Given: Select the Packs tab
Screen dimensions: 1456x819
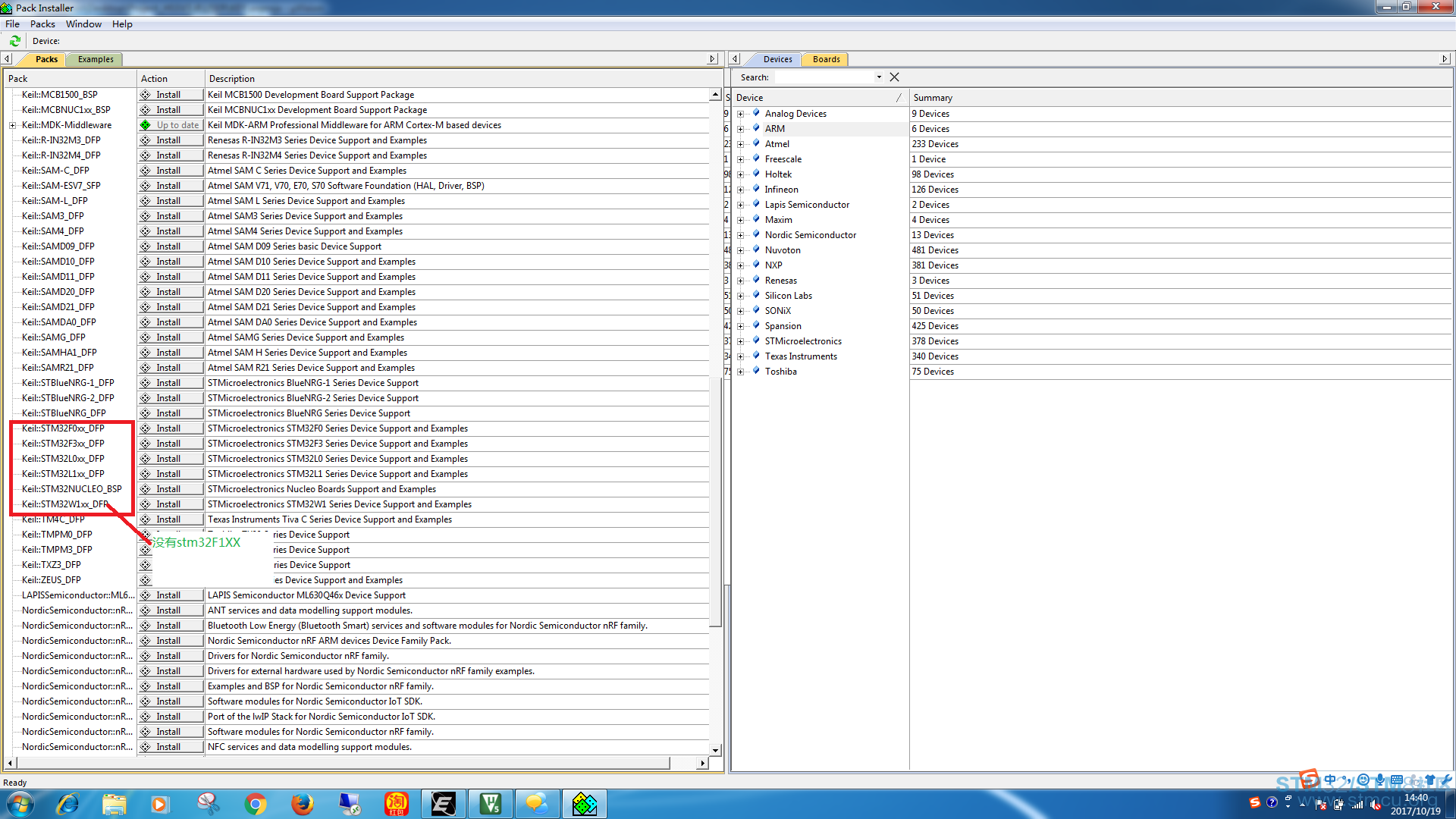Looking at the screenshot, I should point(46,59).
